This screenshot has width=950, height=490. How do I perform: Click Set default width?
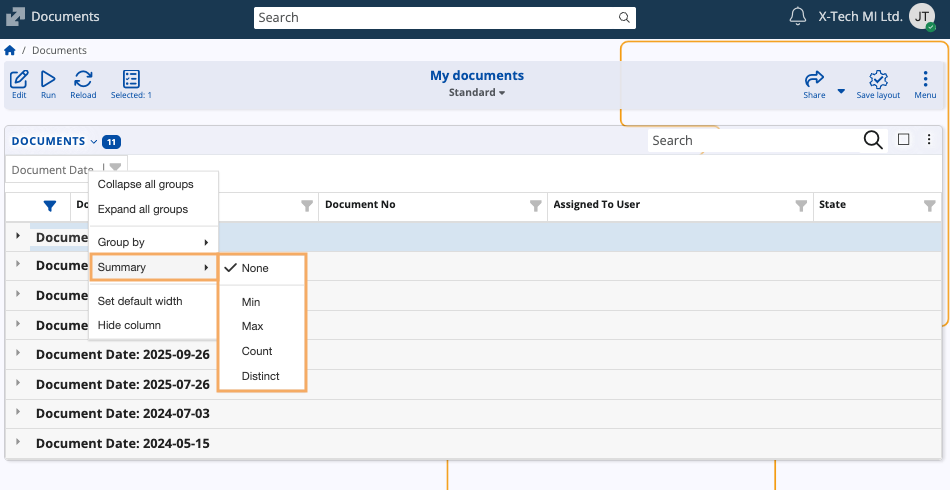(140, 301)
